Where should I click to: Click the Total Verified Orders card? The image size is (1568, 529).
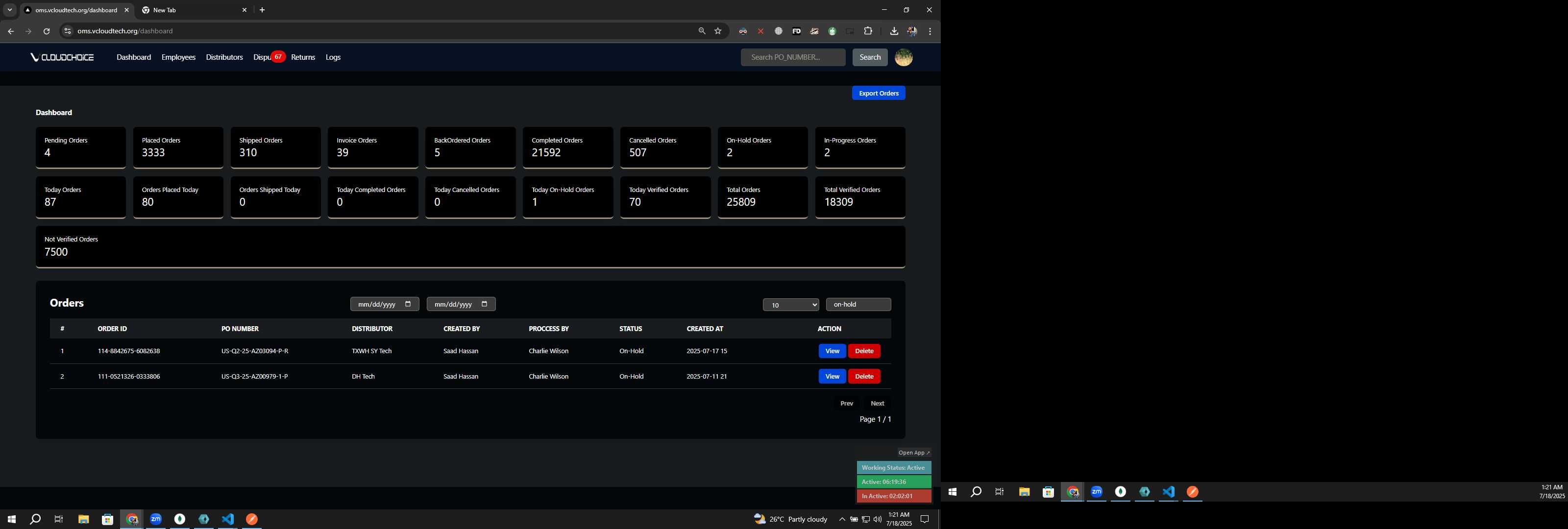[860, 197]
